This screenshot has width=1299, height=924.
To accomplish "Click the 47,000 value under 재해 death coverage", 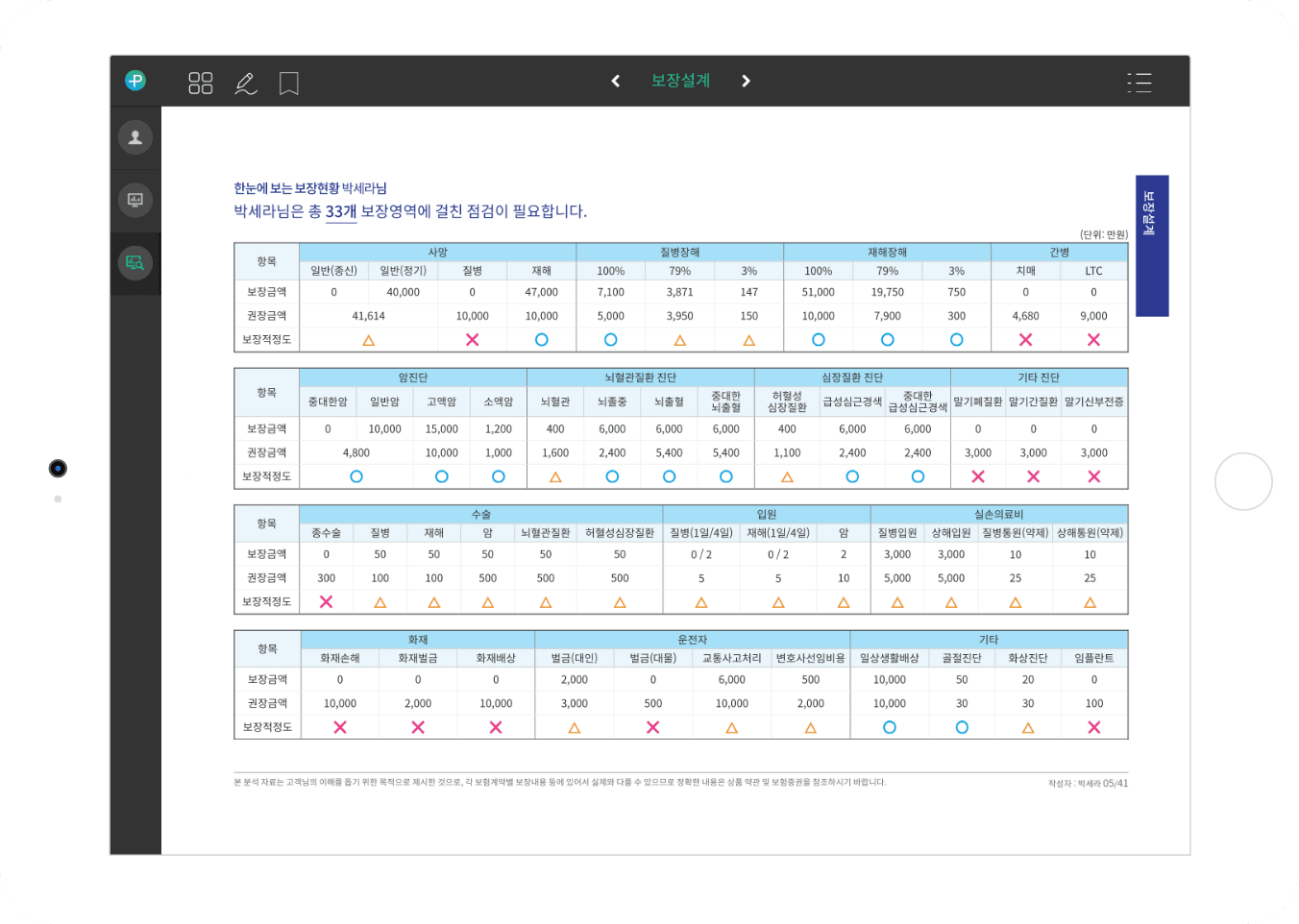I will 541,292.
